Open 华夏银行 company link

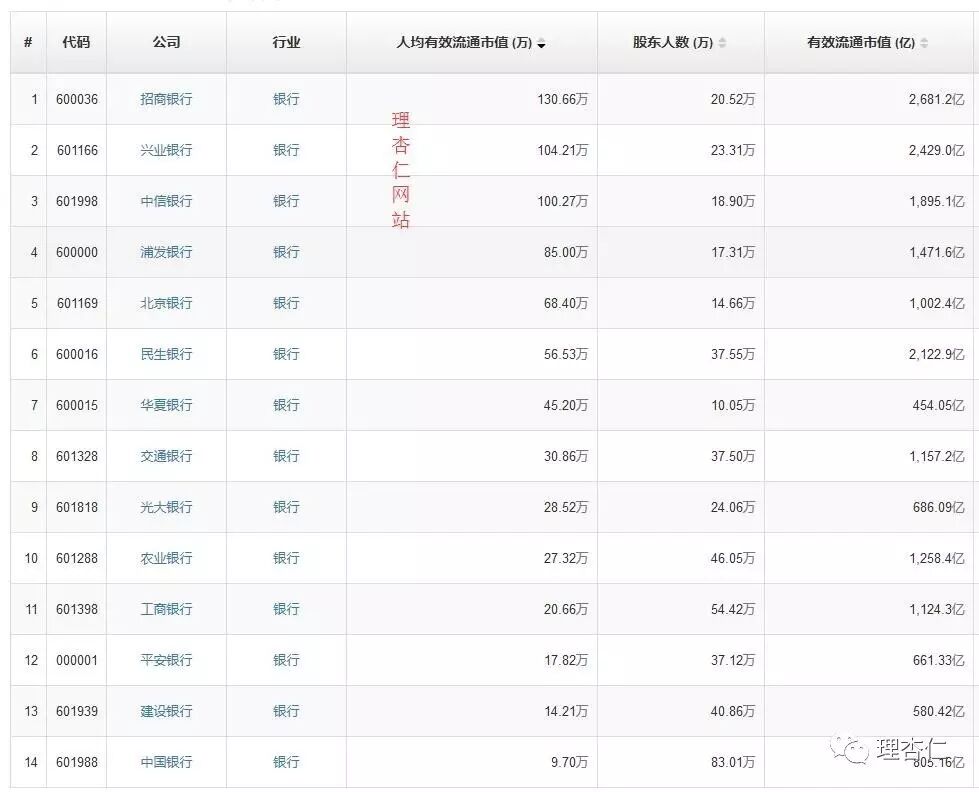coord(166,405)
